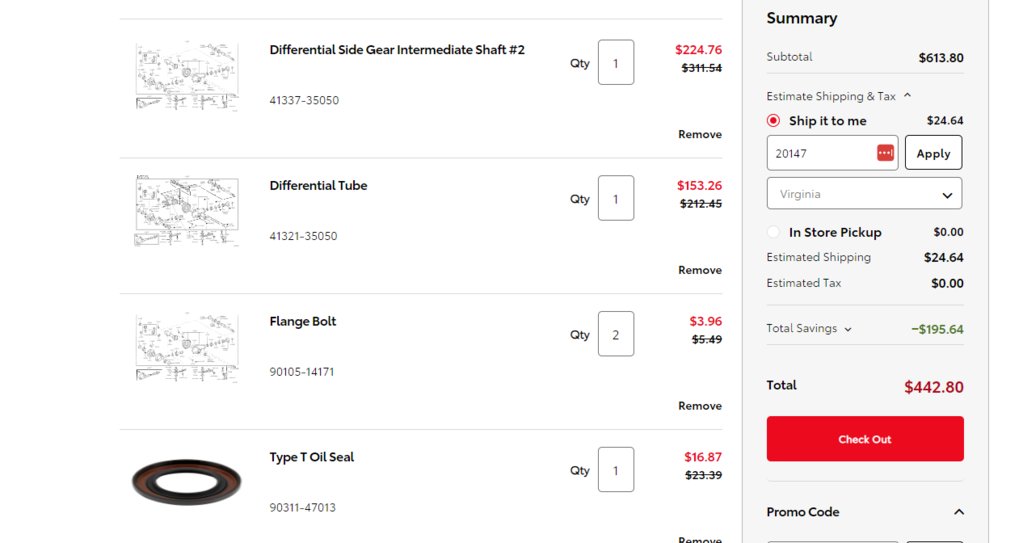The width and height of the screenshot is (1023, 543).
Task: Click the red password manager icon in ZIP field
Action: click(885, 153)
